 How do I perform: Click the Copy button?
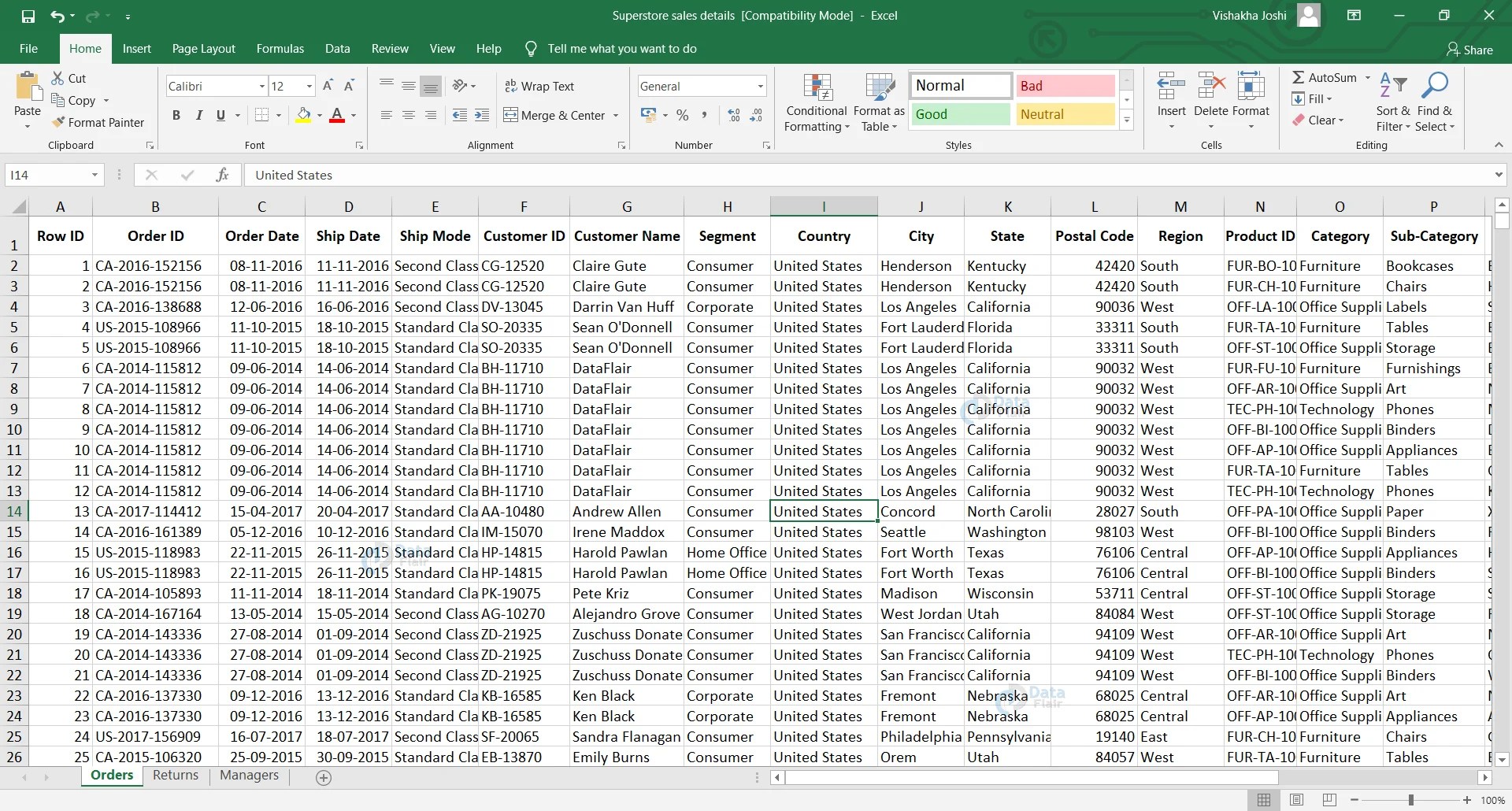pos(73,100)
